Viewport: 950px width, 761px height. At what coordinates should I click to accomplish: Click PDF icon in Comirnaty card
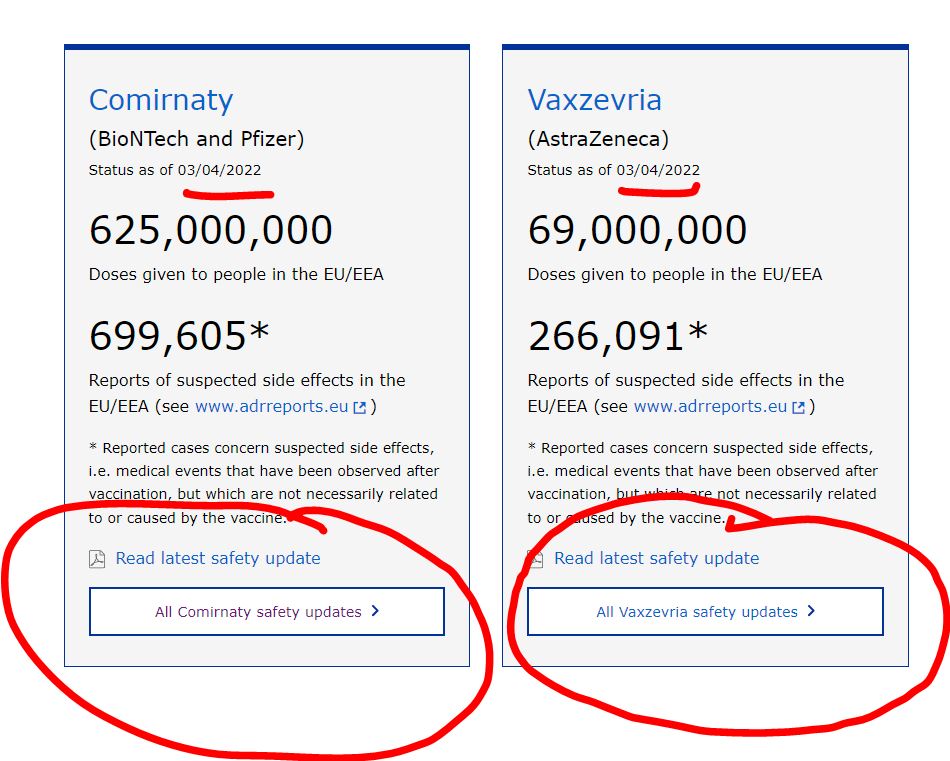coord(97,559)
